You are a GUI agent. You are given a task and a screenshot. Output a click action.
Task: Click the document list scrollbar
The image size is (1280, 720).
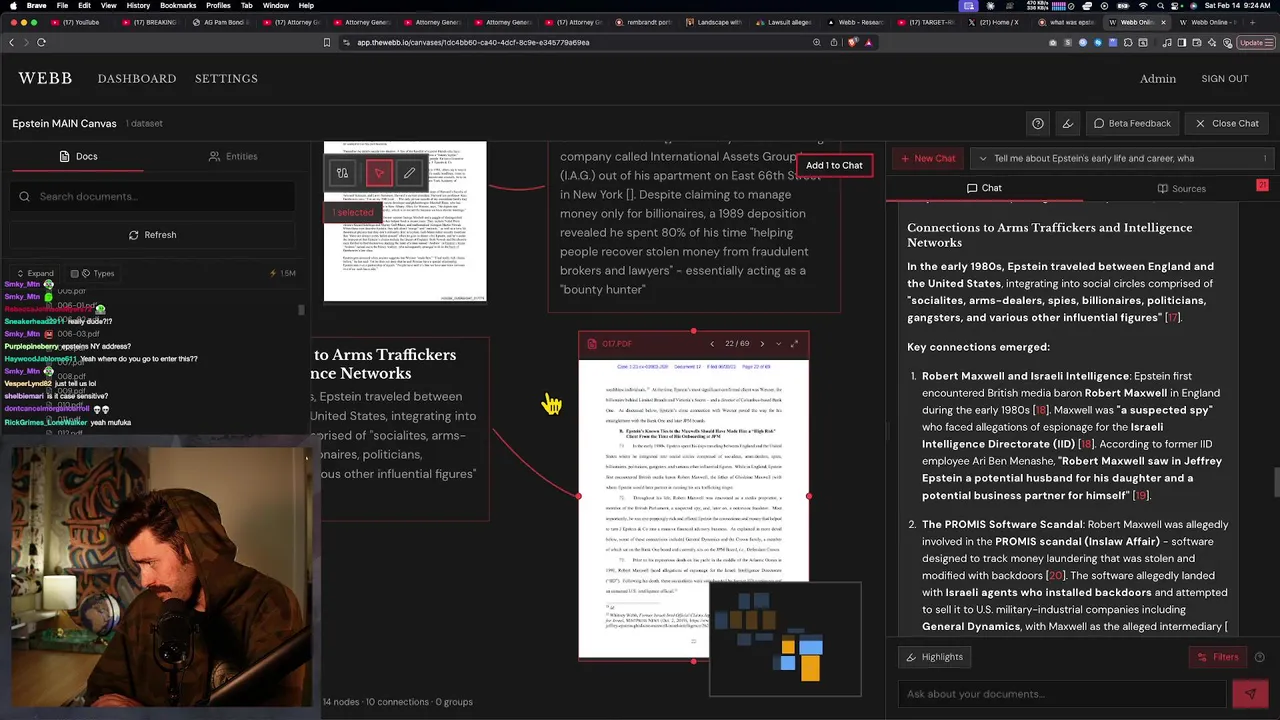301,310
